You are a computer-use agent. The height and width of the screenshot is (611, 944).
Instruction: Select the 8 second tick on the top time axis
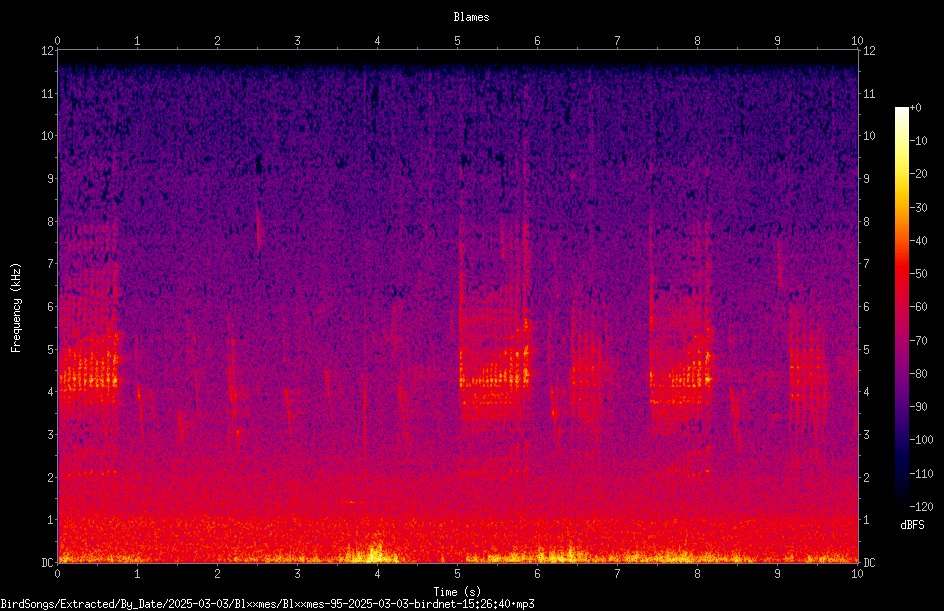pos(697,41)
